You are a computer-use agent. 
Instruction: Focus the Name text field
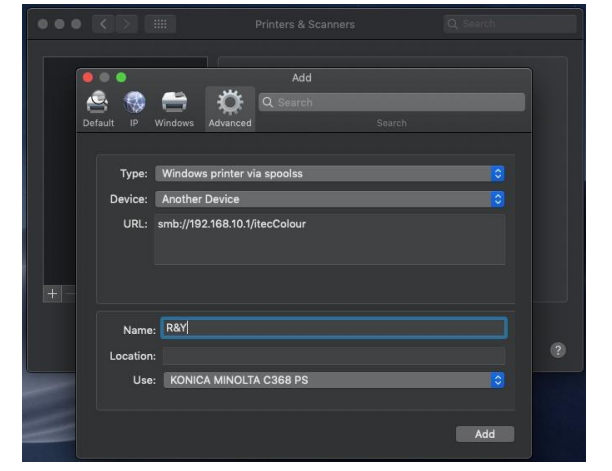point(335,329)
